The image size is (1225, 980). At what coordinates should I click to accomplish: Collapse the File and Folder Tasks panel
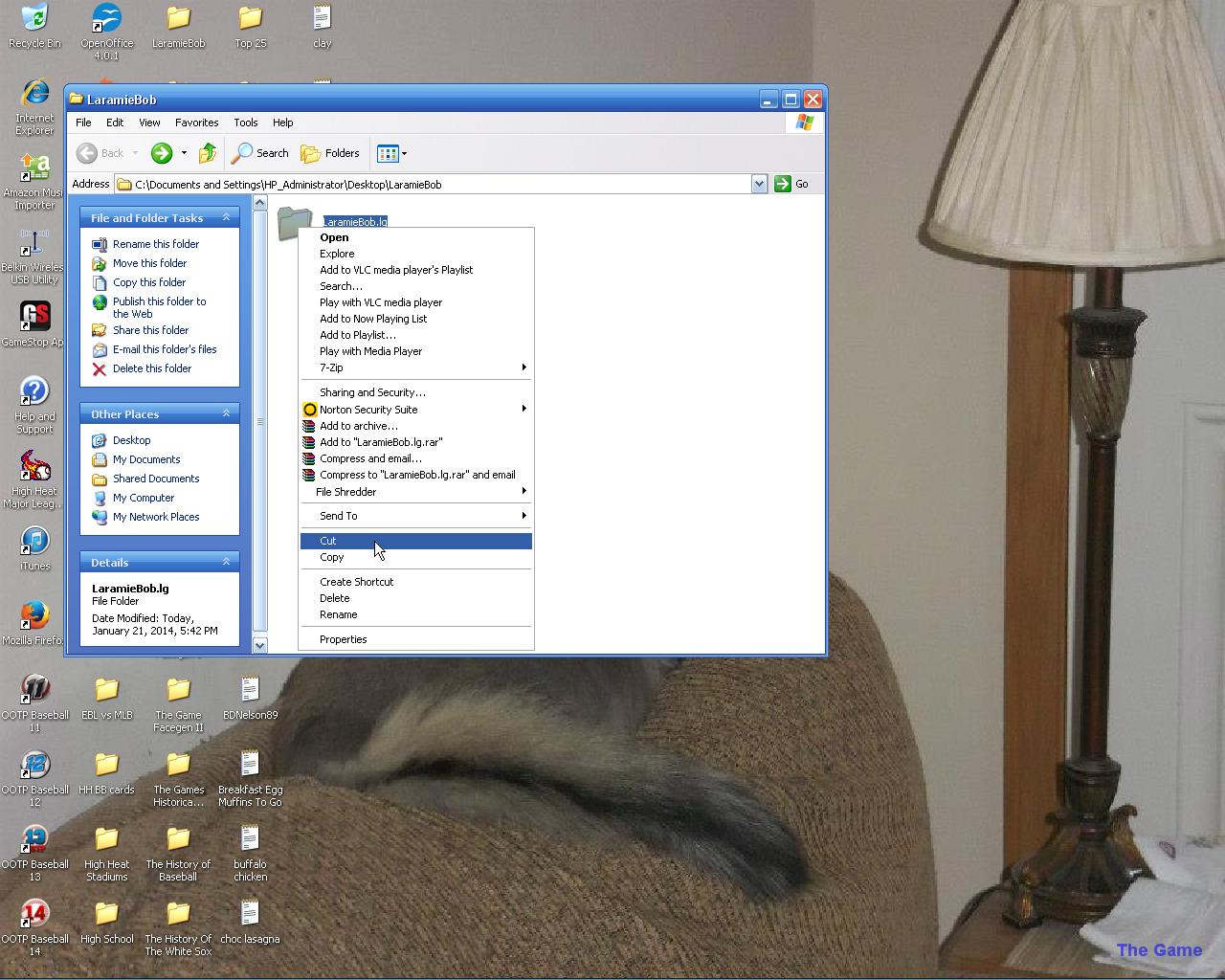[227, 218]
